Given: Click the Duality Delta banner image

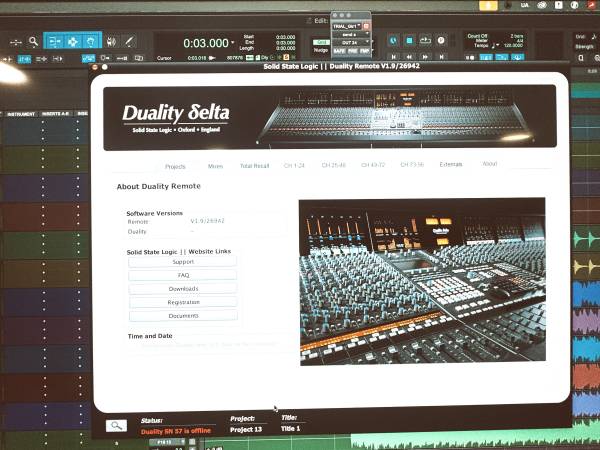Looking at the screenshot, I should (x=329, y=117).
